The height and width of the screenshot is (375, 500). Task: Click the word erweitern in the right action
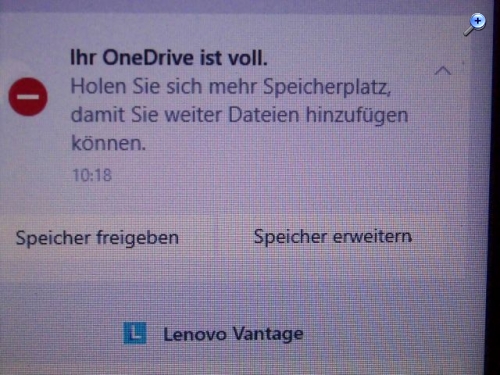373,237
